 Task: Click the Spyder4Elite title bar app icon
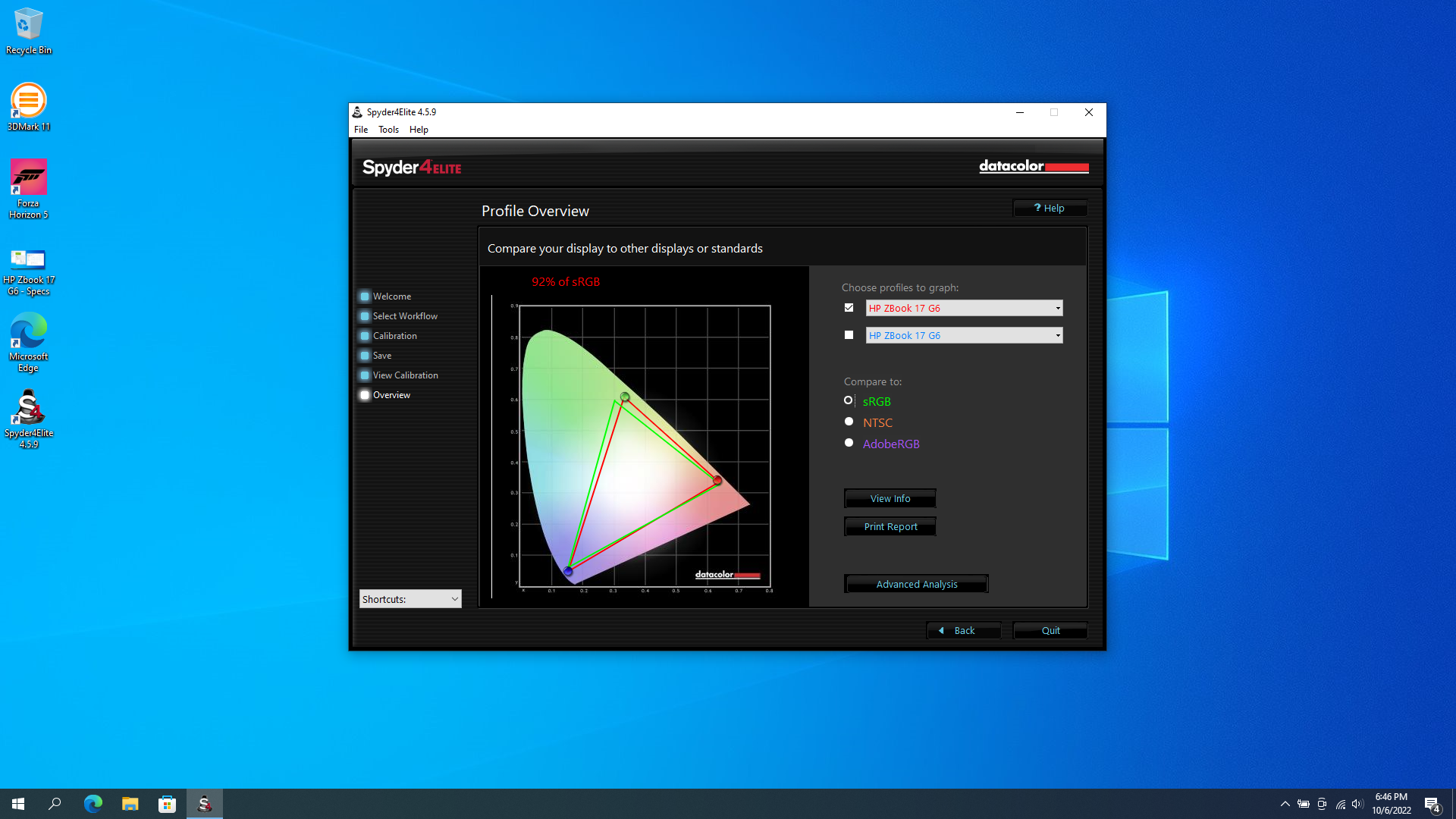pos(357,112)
